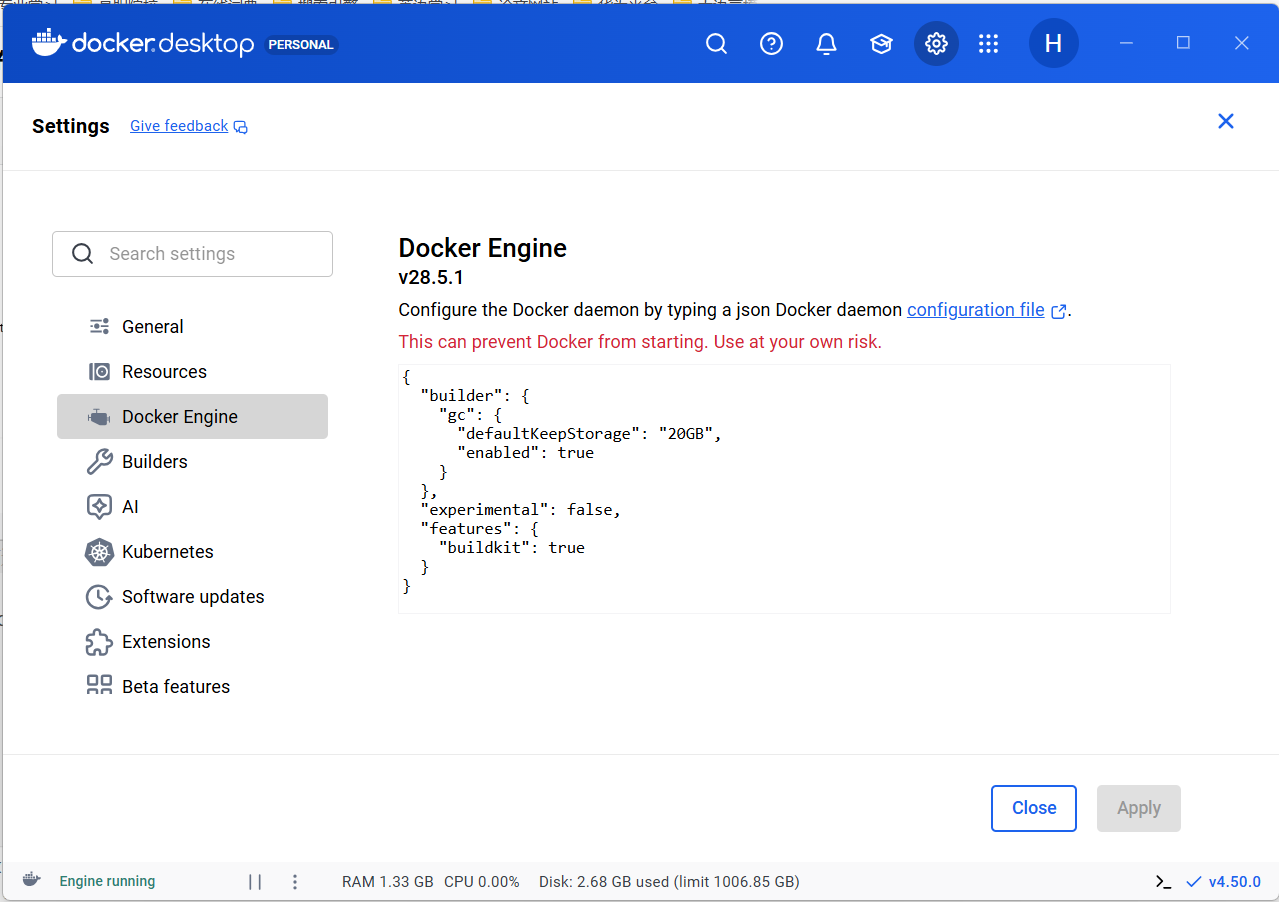Focus the Search settings field
This screenshot has height=902, width=1279.
click(192, 254)
